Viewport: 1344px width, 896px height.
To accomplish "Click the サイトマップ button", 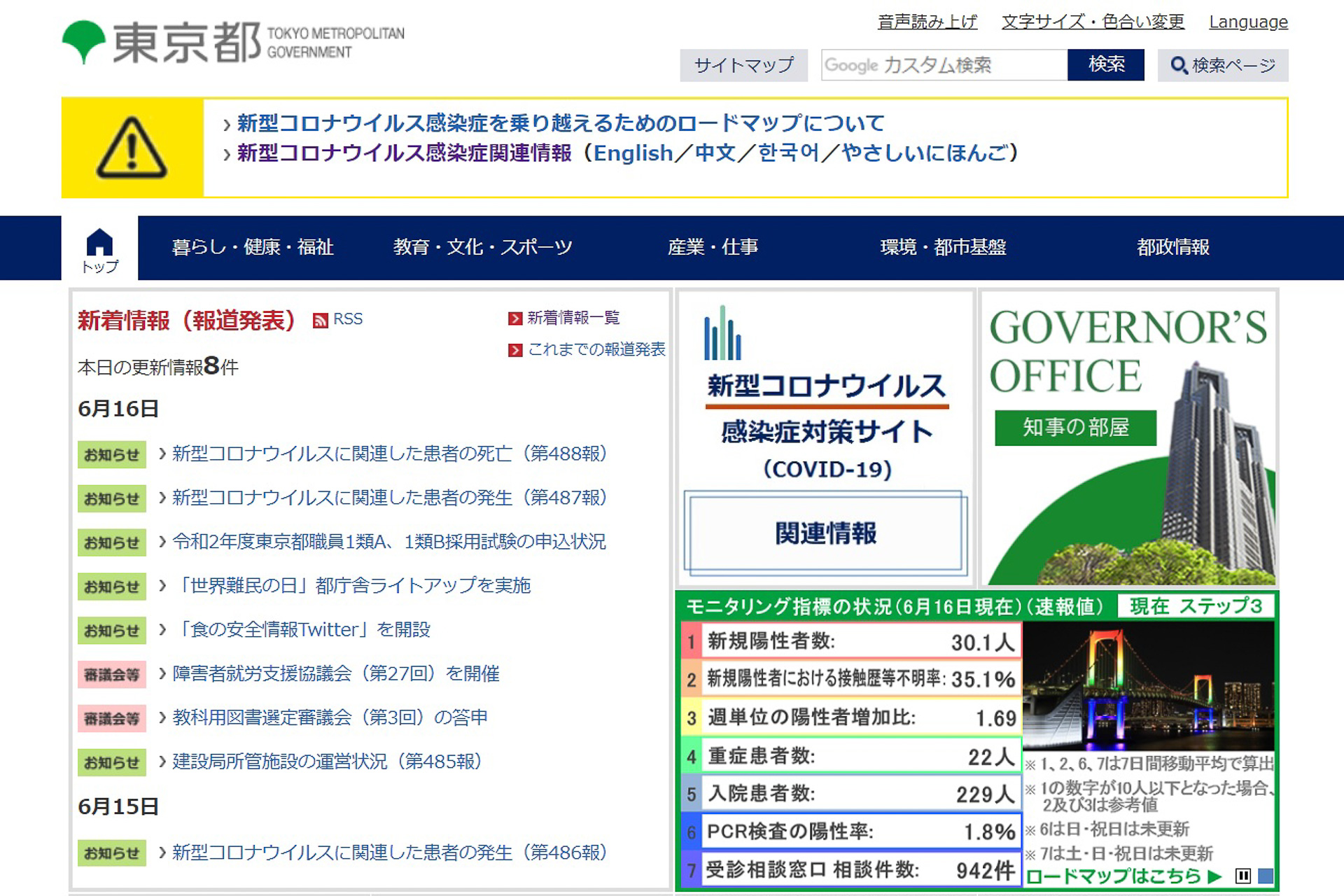I will click(x=743, y=65).
